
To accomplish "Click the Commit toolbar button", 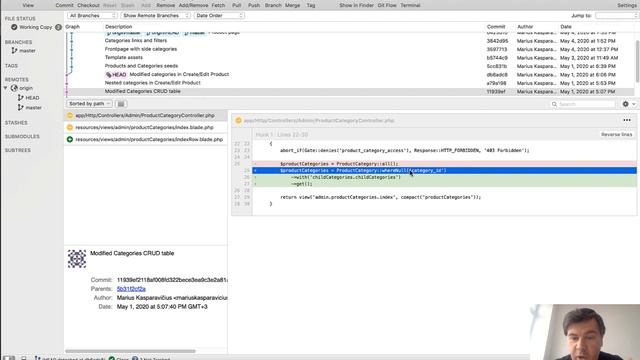I will (x=64, y=5).
